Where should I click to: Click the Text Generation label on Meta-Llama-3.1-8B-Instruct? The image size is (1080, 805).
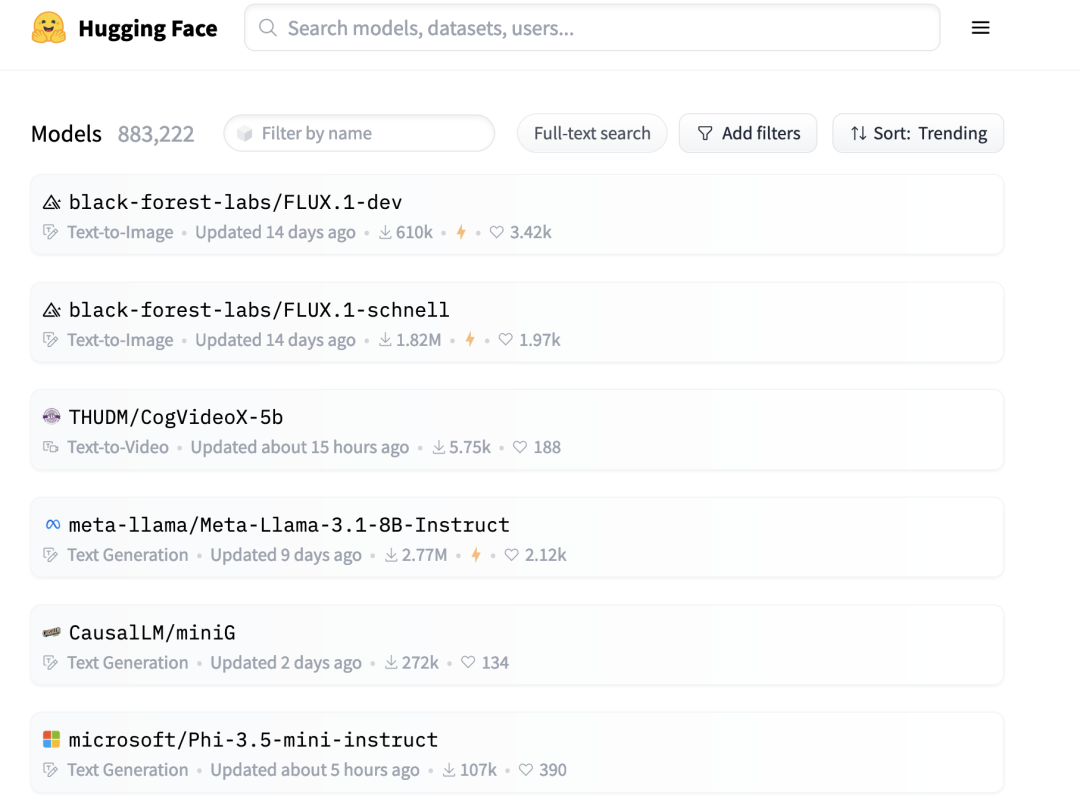point(128,555)
